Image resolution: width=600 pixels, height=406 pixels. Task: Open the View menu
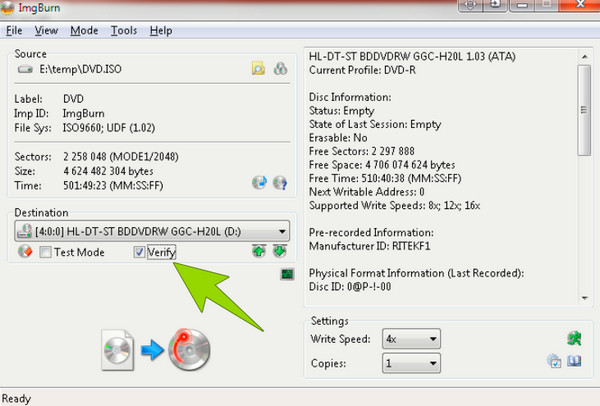(x=46, y=30)
